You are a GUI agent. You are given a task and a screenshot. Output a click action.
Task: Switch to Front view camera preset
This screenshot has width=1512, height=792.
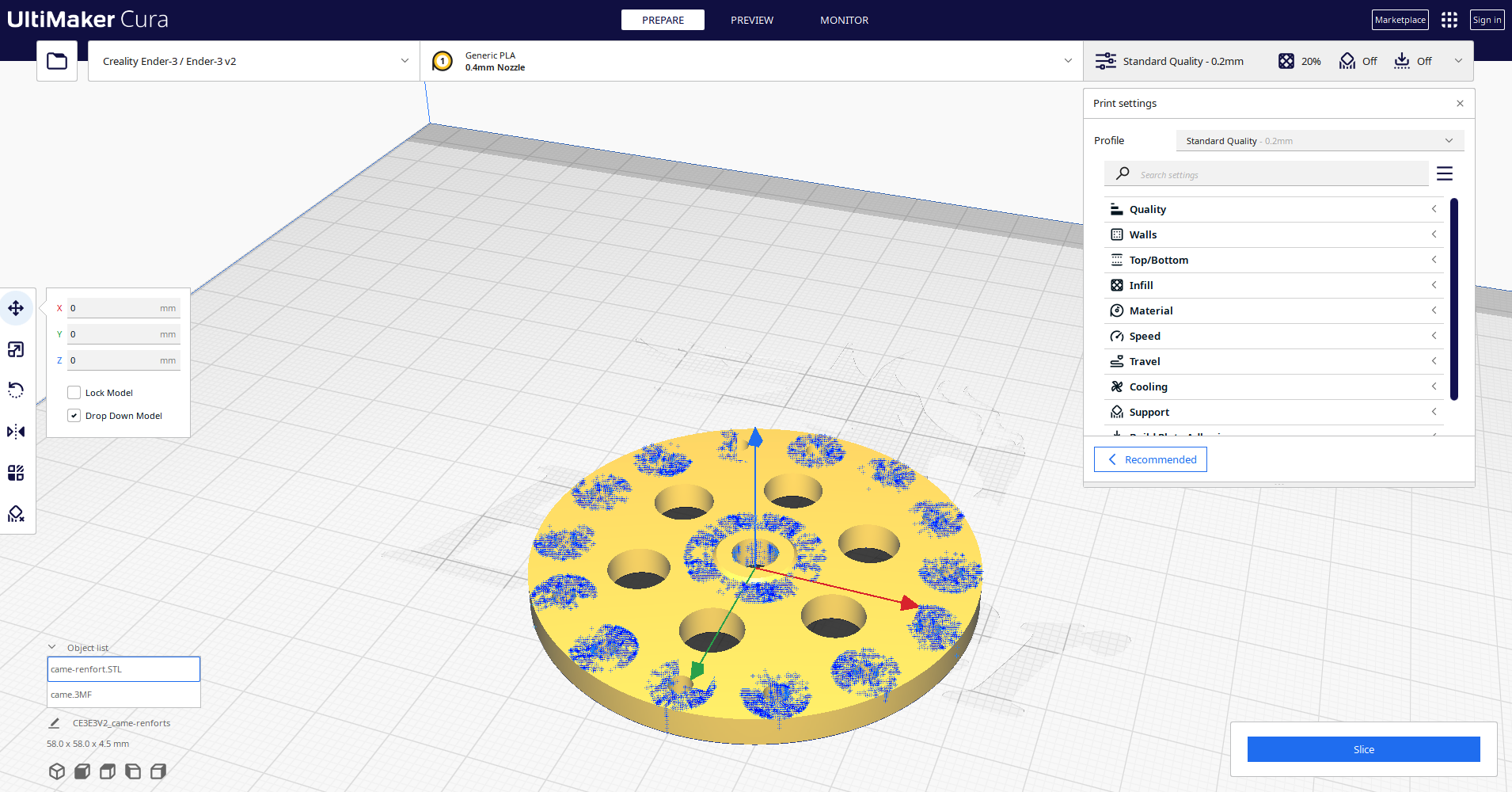tap(82, 771)
